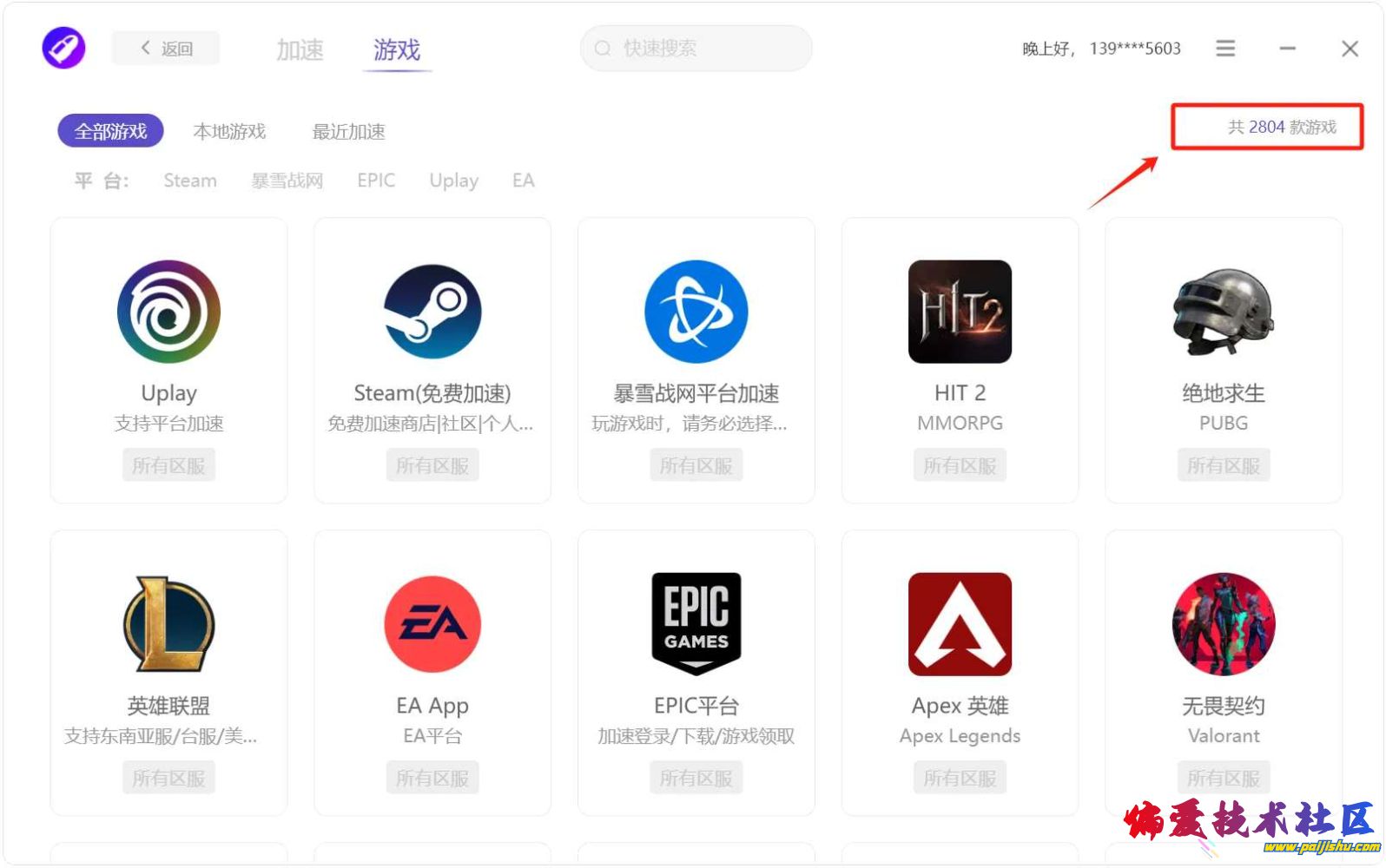Click the 返回 back button
This screenshot has width=1386, height=868.
point(166,49)
